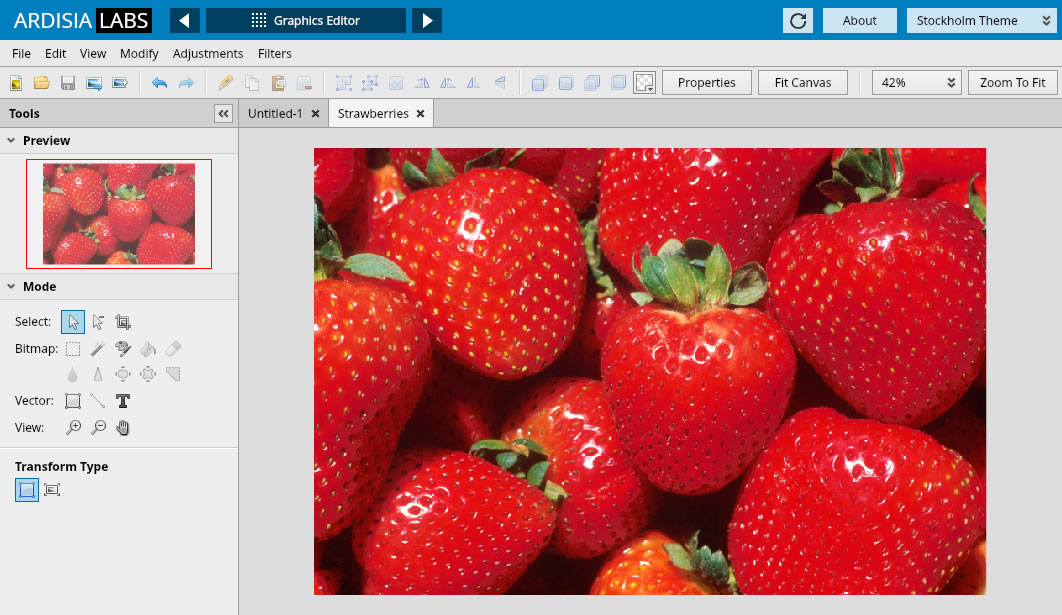Collapse the Preview section
This screenshot has width=1062, height=615.
(11, 141)
